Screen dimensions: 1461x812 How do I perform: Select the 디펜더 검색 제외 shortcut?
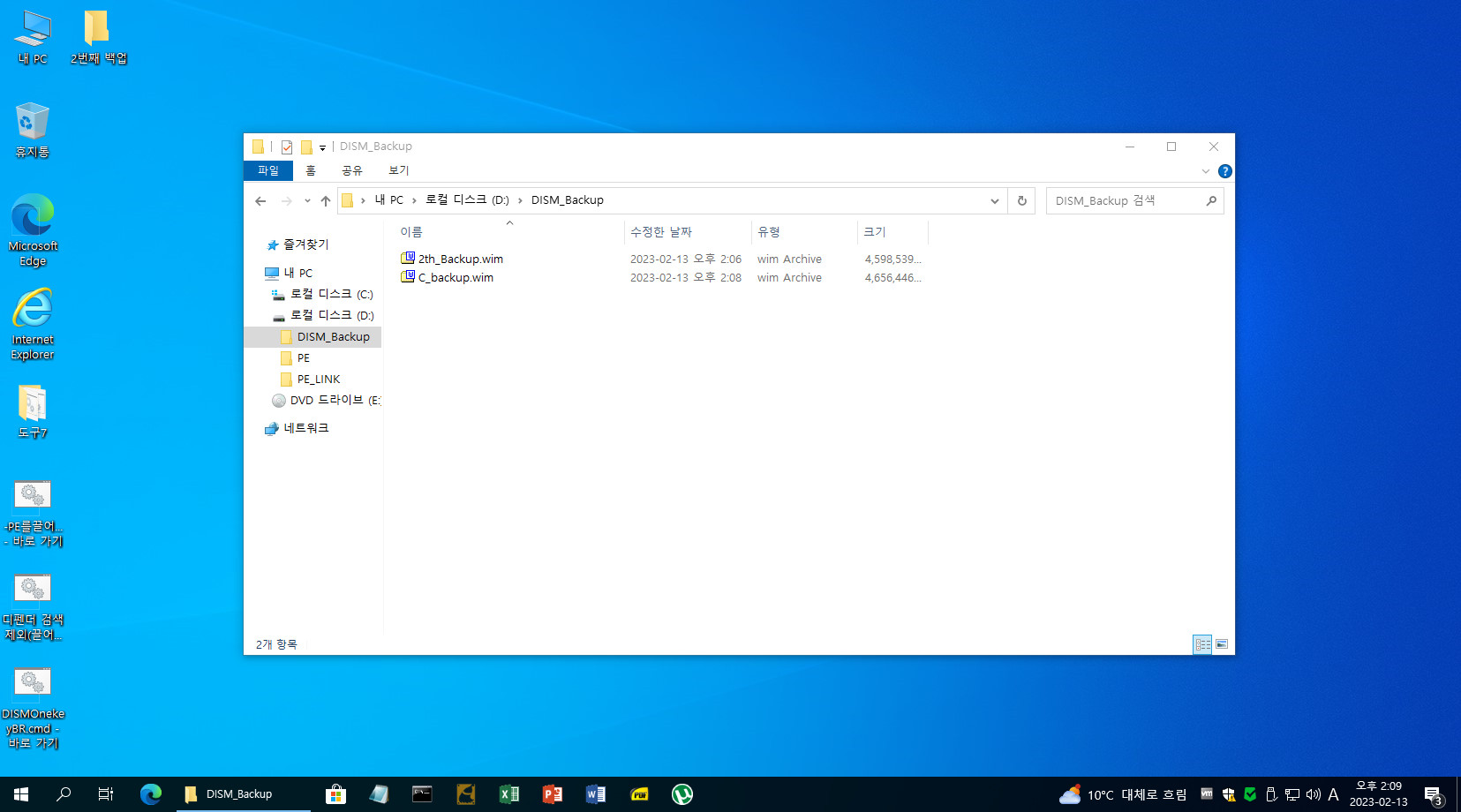[x=33, y=607]
